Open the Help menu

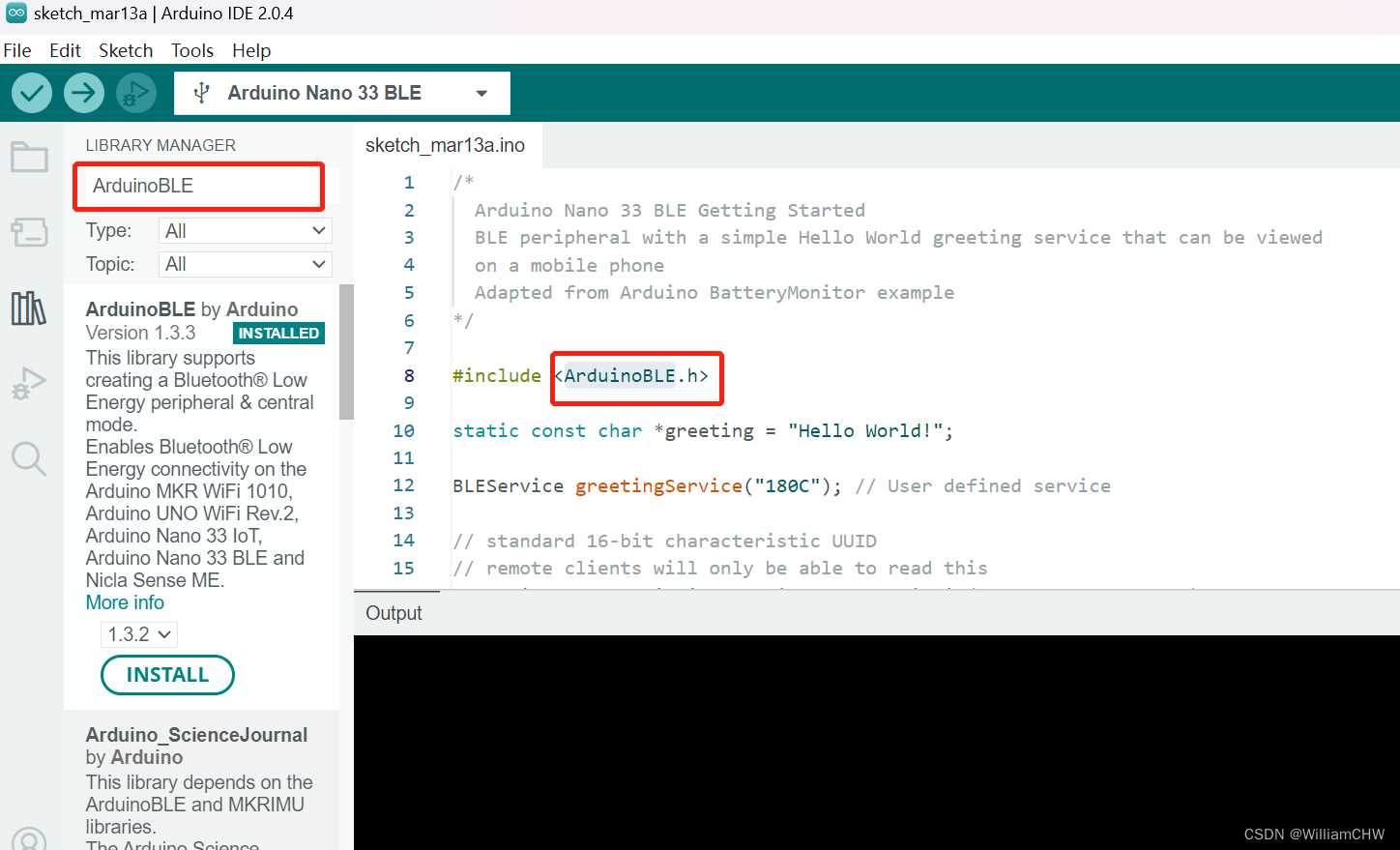251,50
